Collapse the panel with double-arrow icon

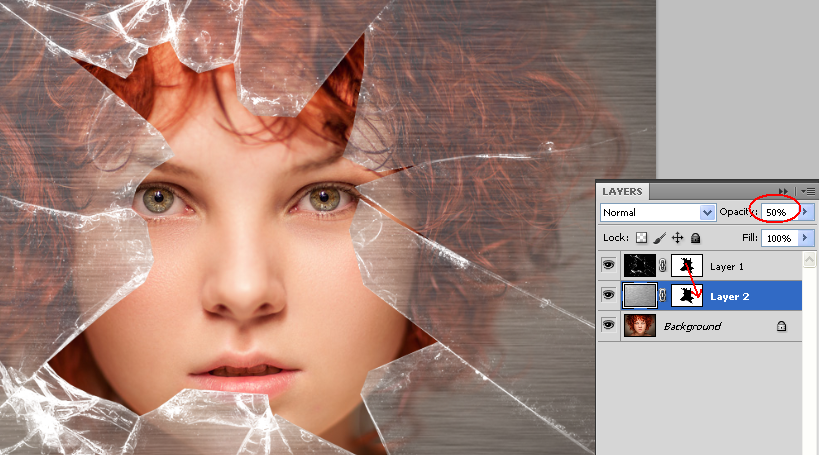coord(783,192)
